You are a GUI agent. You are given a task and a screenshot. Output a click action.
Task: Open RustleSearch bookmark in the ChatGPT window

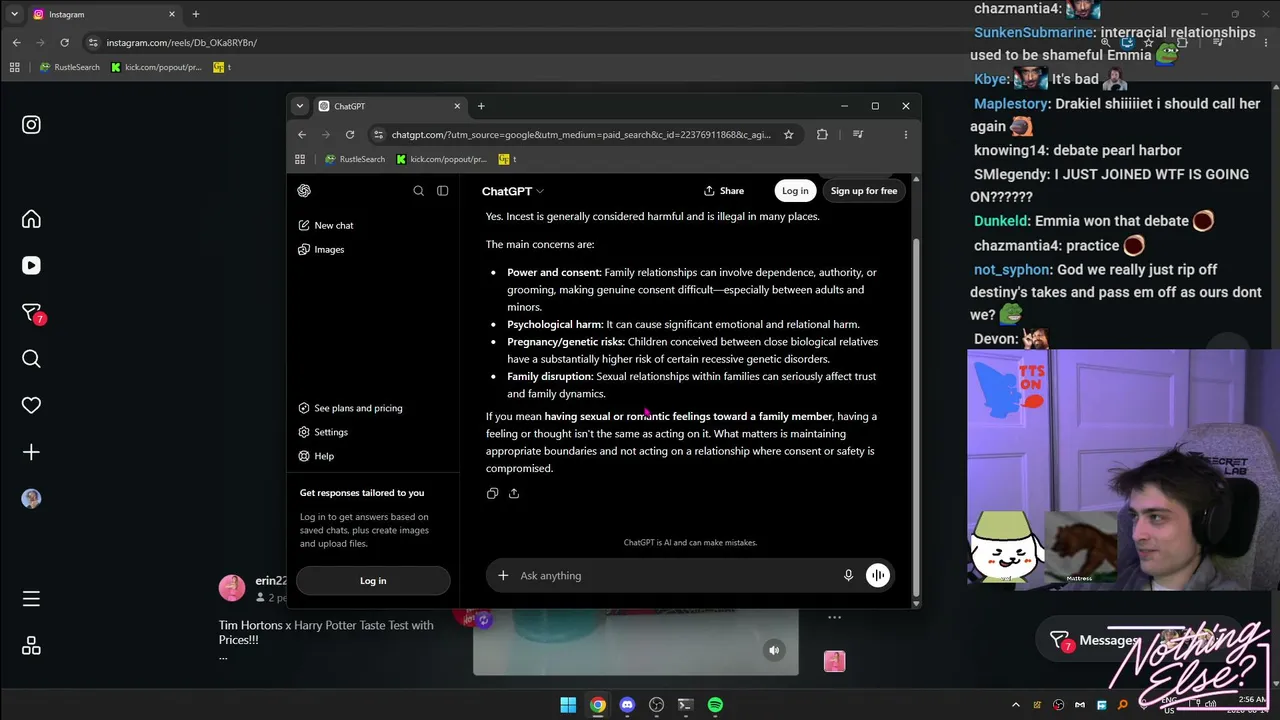point(355,159)
